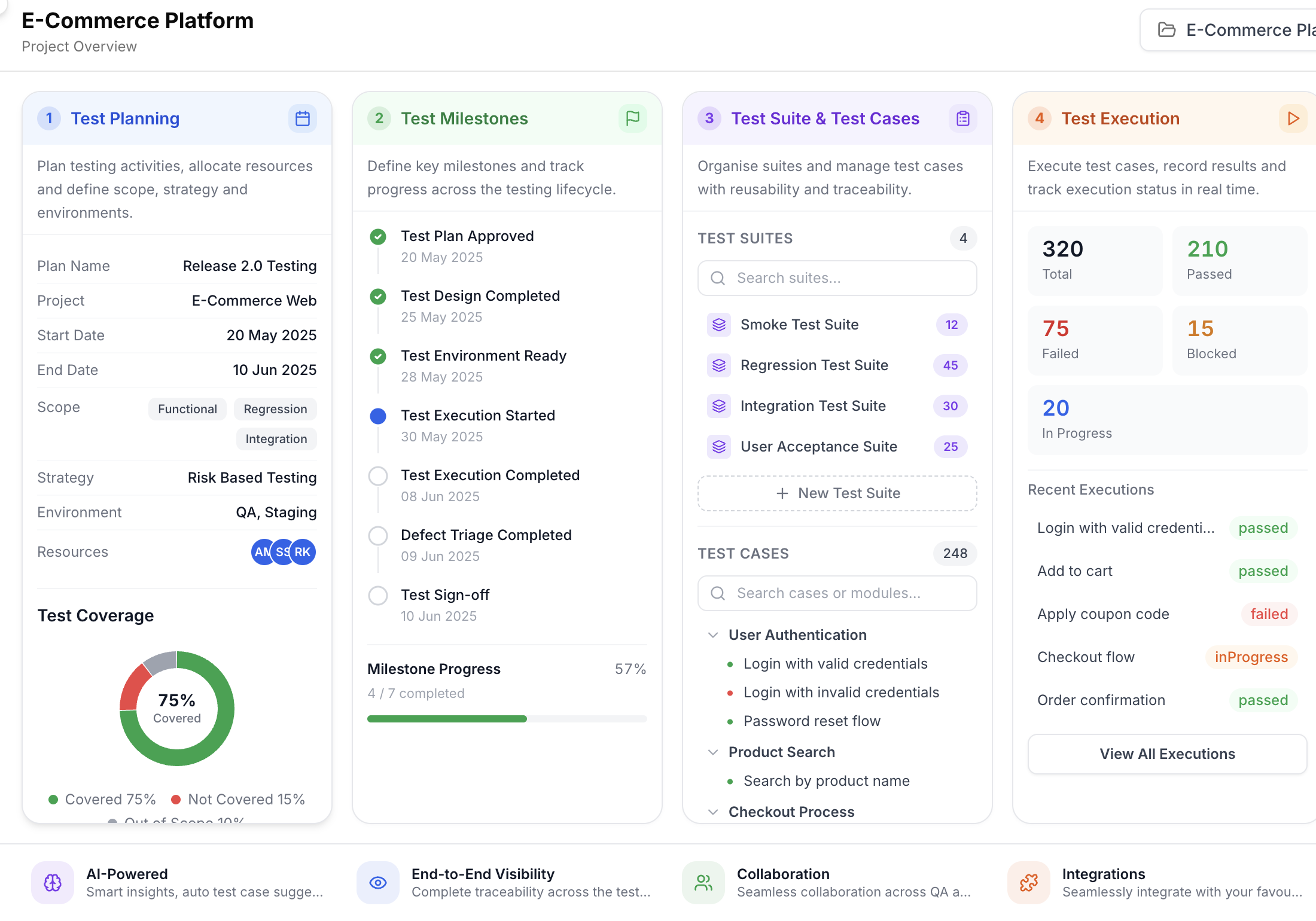
Task: Click the New Test Suite button
Action: click(x=837, y=493)
